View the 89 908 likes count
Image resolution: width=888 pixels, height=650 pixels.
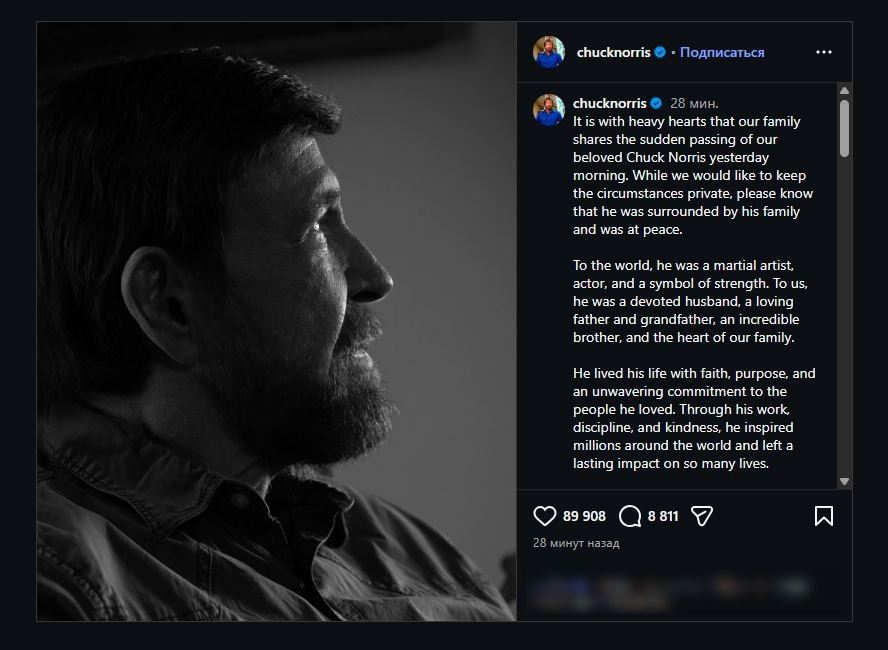click(584, 516)
